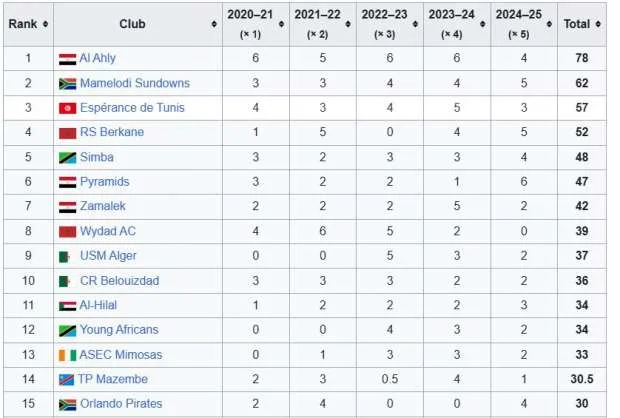Open the Young Africans link

coord(119,329)
